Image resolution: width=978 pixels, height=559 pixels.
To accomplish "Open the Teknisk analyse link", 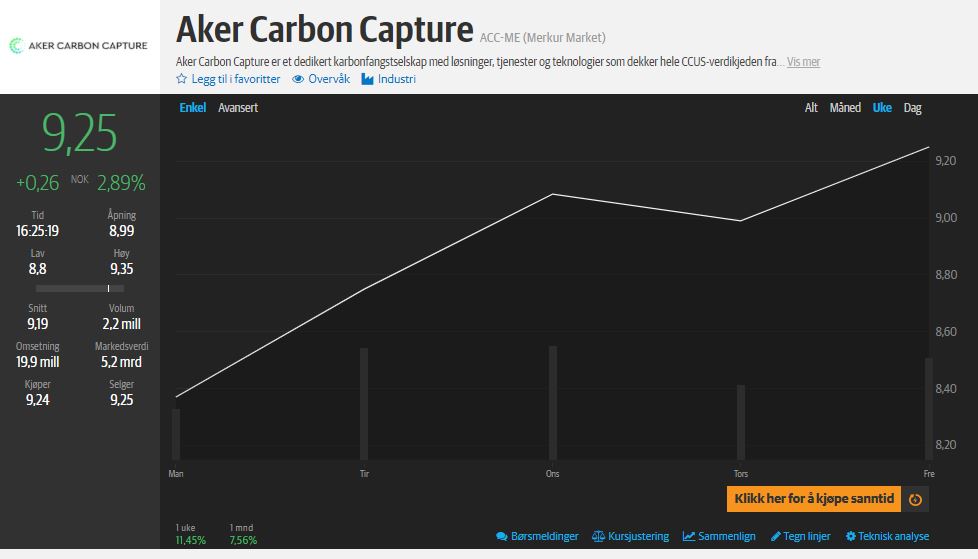I will (894, 537).
